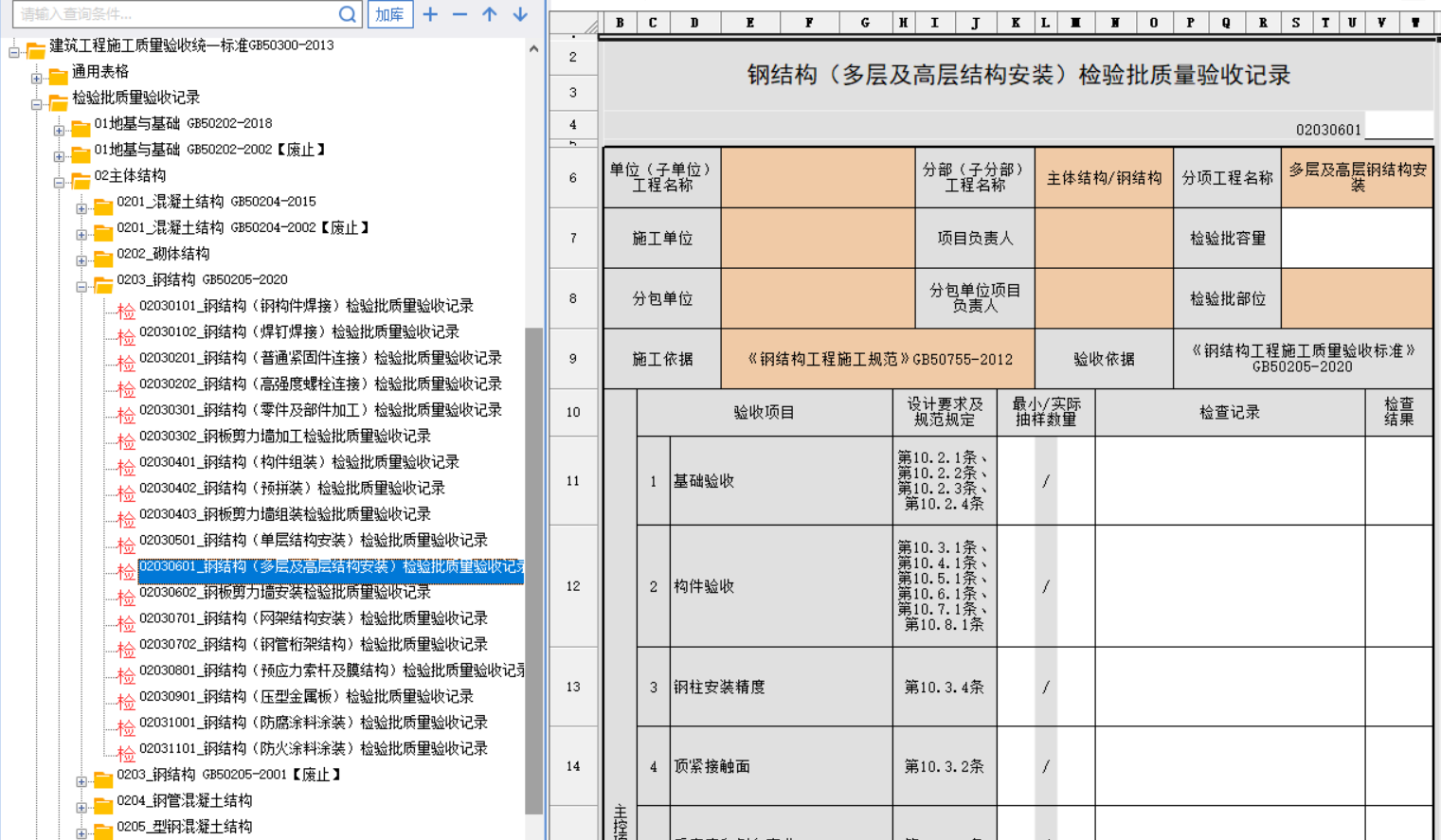
Task: Expand the 0201_混凝土结构 GB50204-2015 folder
Action: [x=81, y=208]
